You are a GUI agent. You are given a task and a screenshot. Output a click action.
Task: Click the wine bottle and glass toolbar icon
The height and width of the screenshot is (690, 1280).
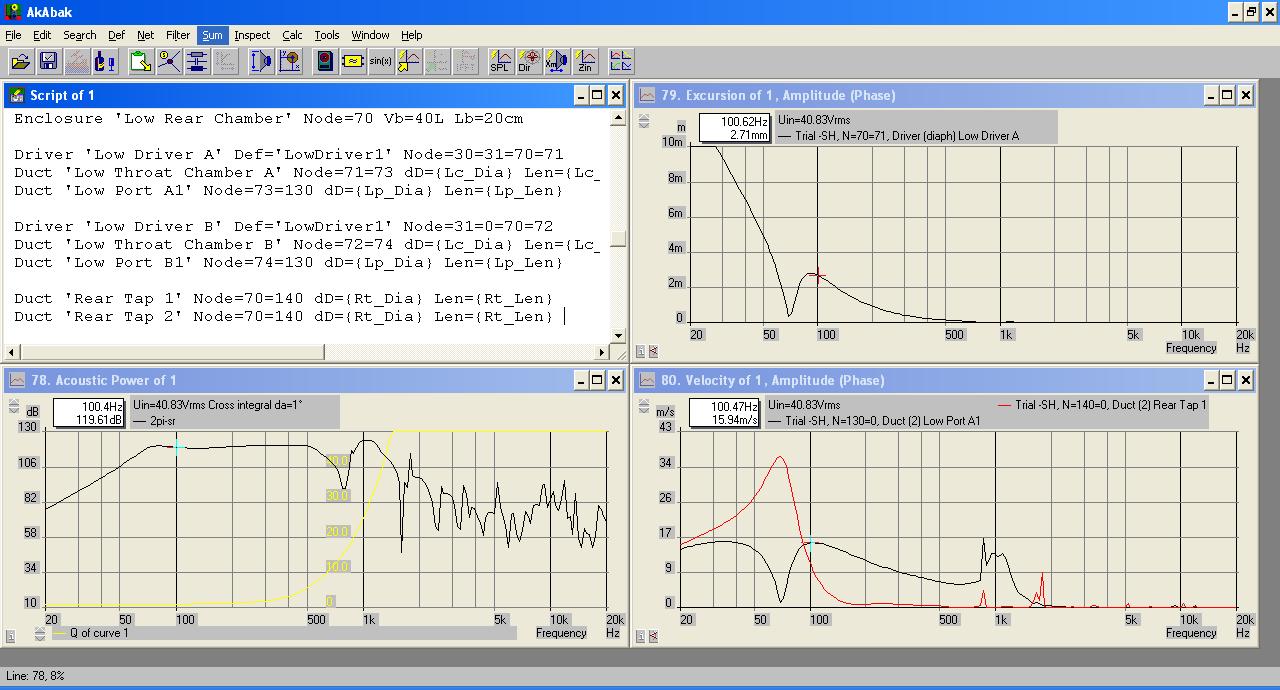click(x=105, y=62)
